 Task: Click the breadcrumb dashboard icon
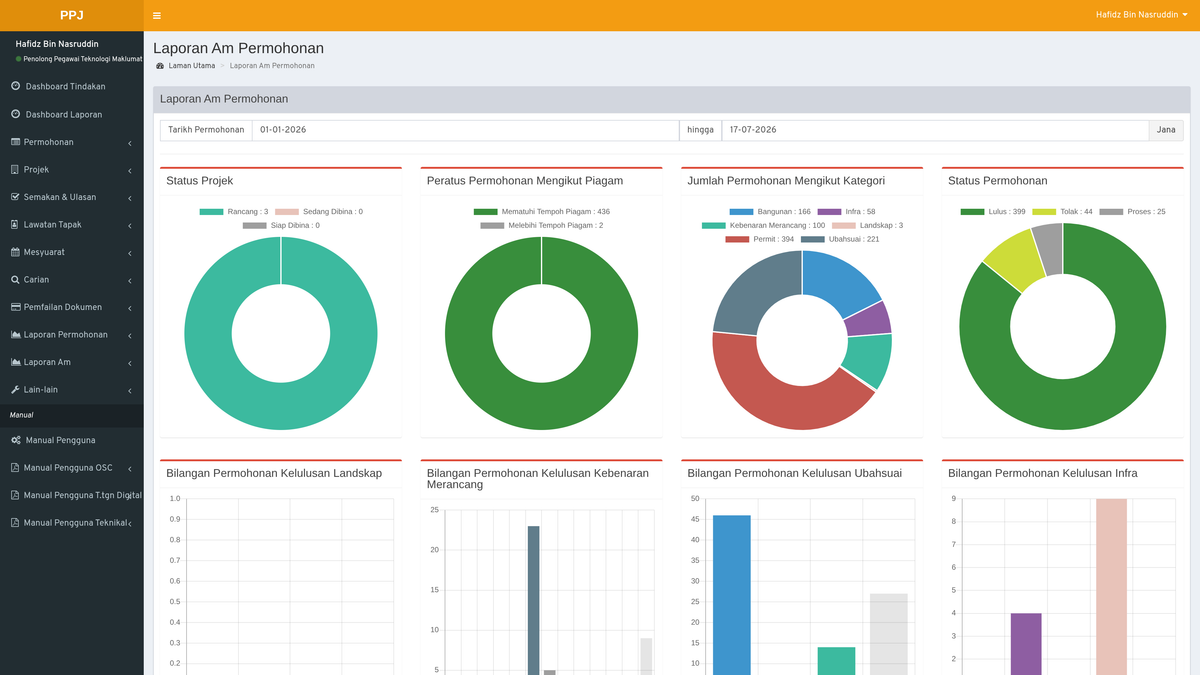point(160,66)
